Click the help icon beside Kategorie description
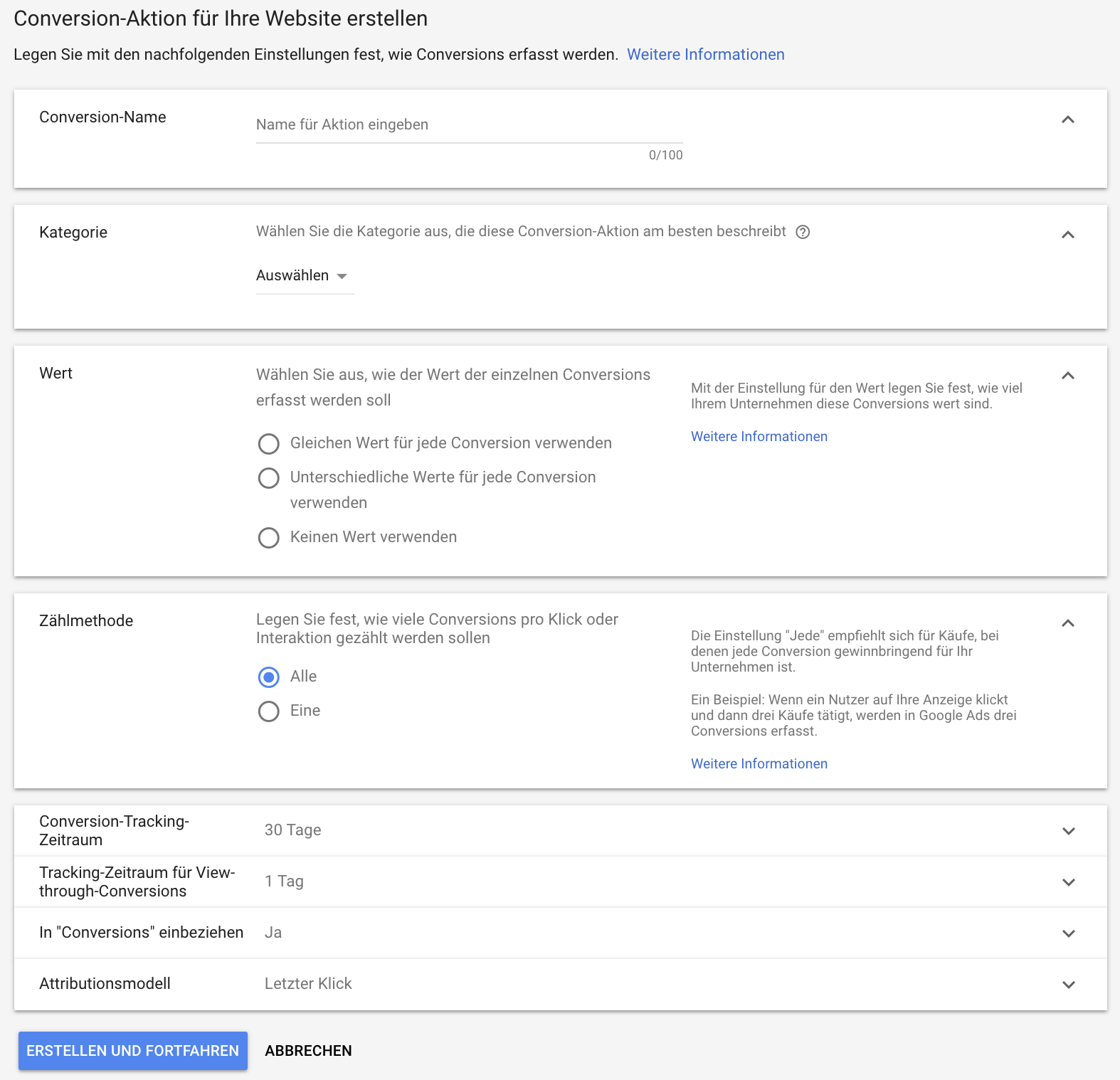 [x=803, y=232]
